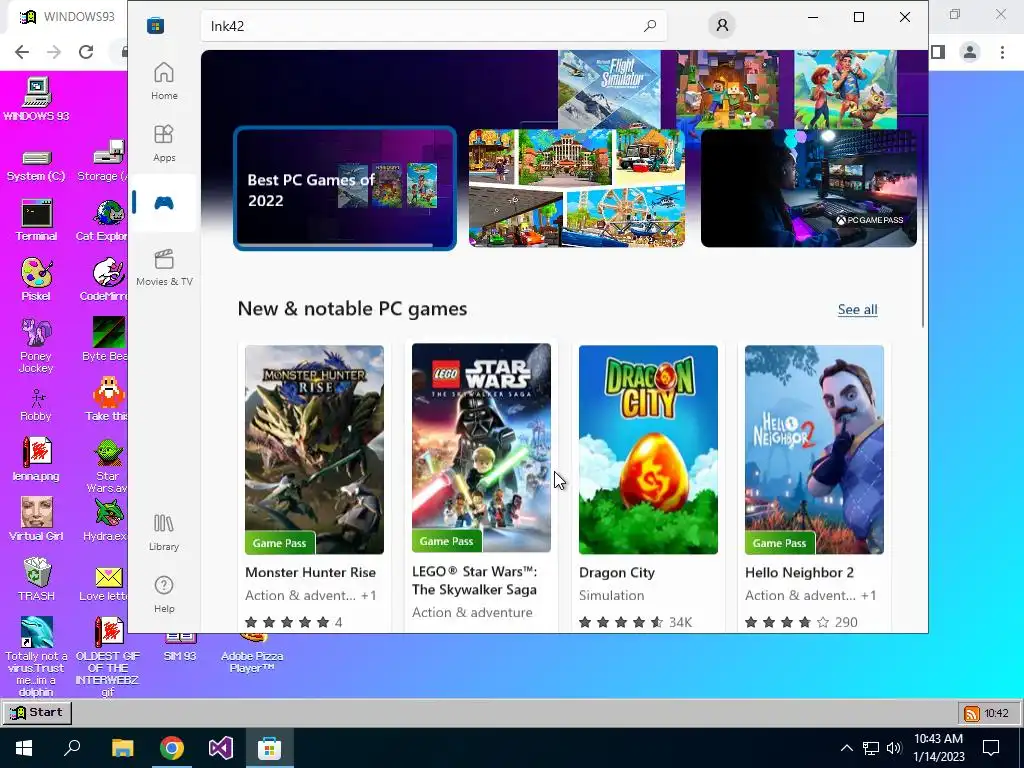The image size is (1024, 768).
Task: Click the search magnifier icon in Store
Action: 650,25
